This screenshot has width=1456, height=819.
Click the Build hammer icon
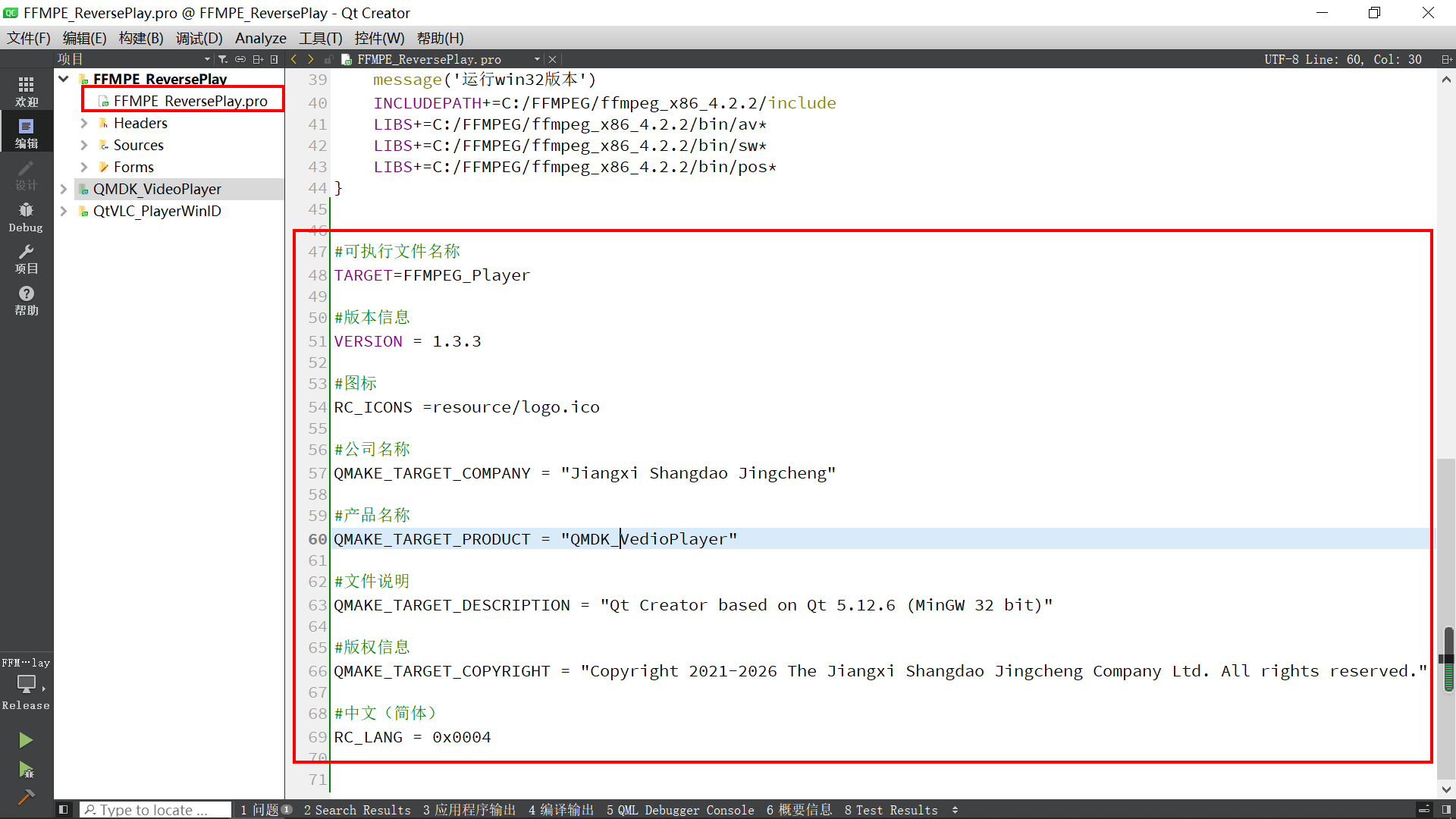26,797
